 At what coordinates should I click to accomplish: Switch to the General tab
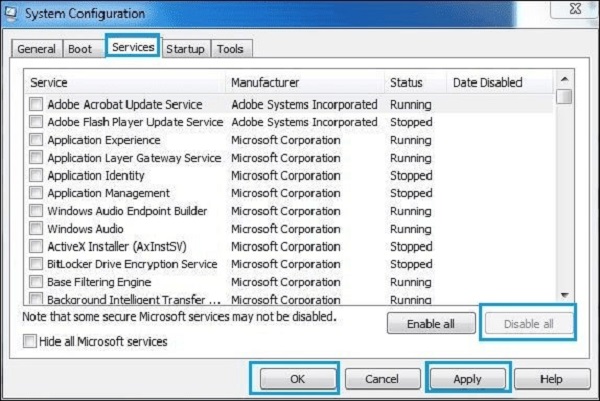click(37, 48)
